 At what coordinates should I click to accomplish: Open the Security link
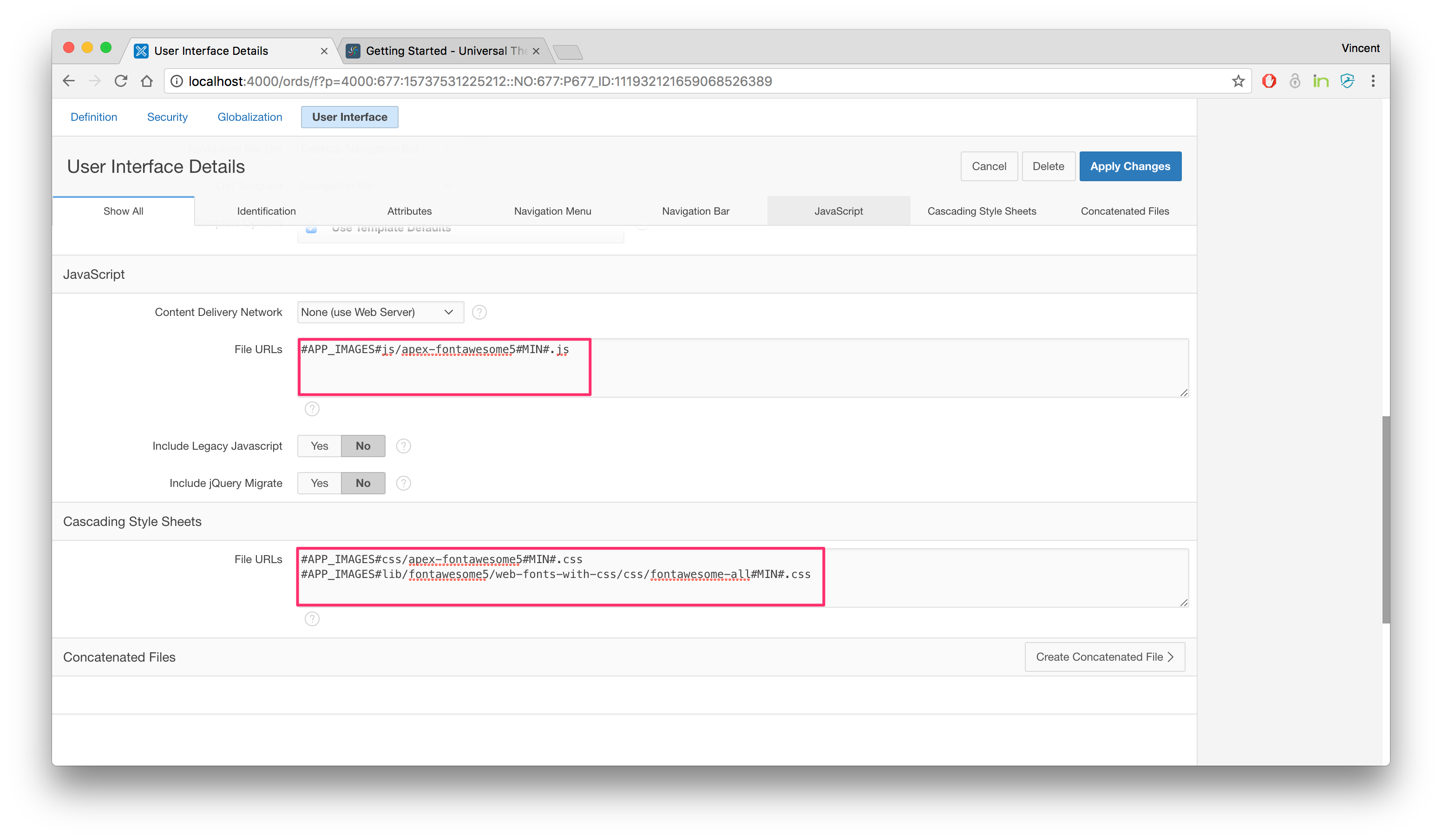point(167,117)
